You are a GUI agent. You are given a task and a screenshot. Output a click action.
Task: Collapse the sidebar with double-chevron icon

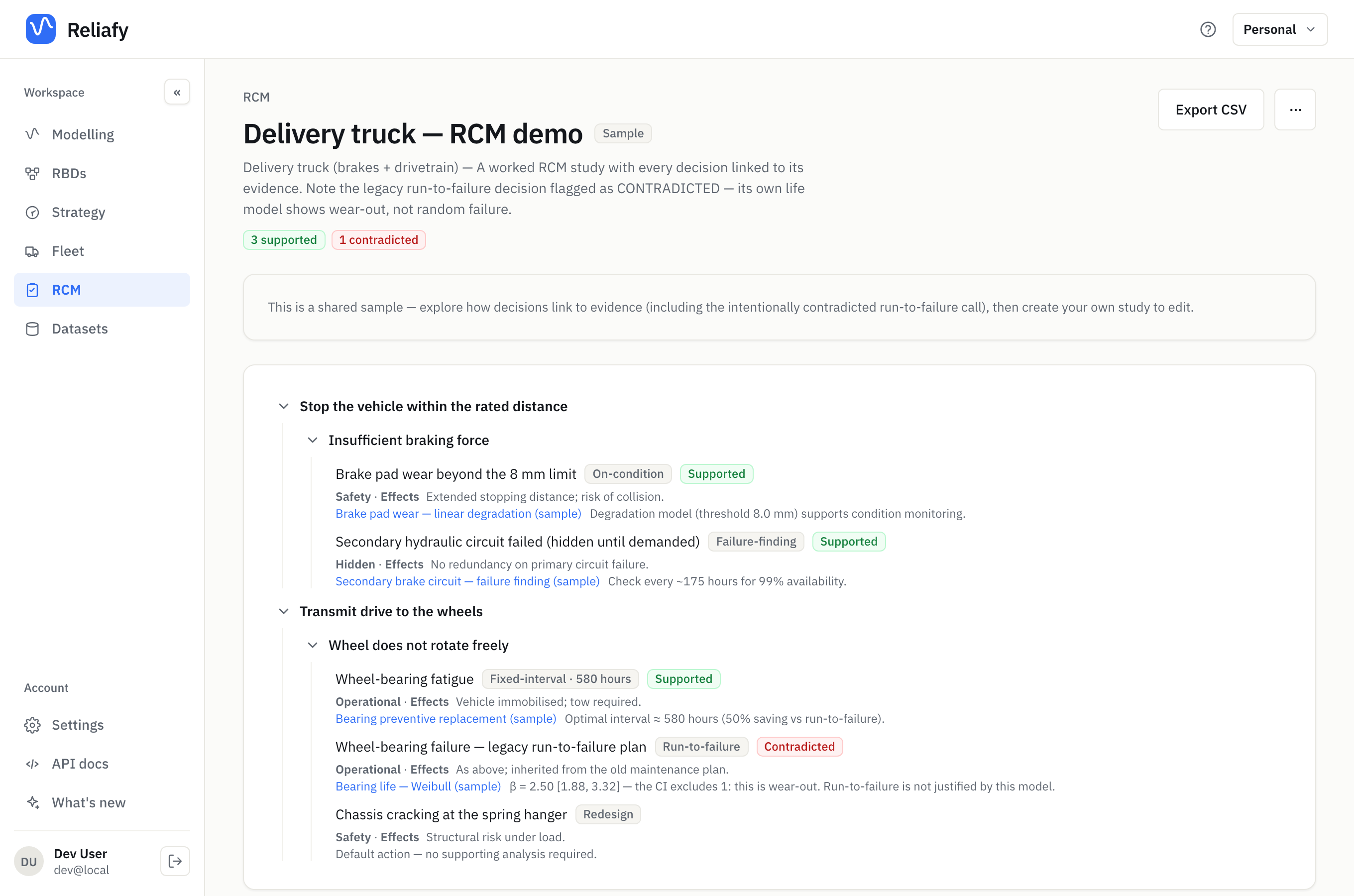[177, 92]
